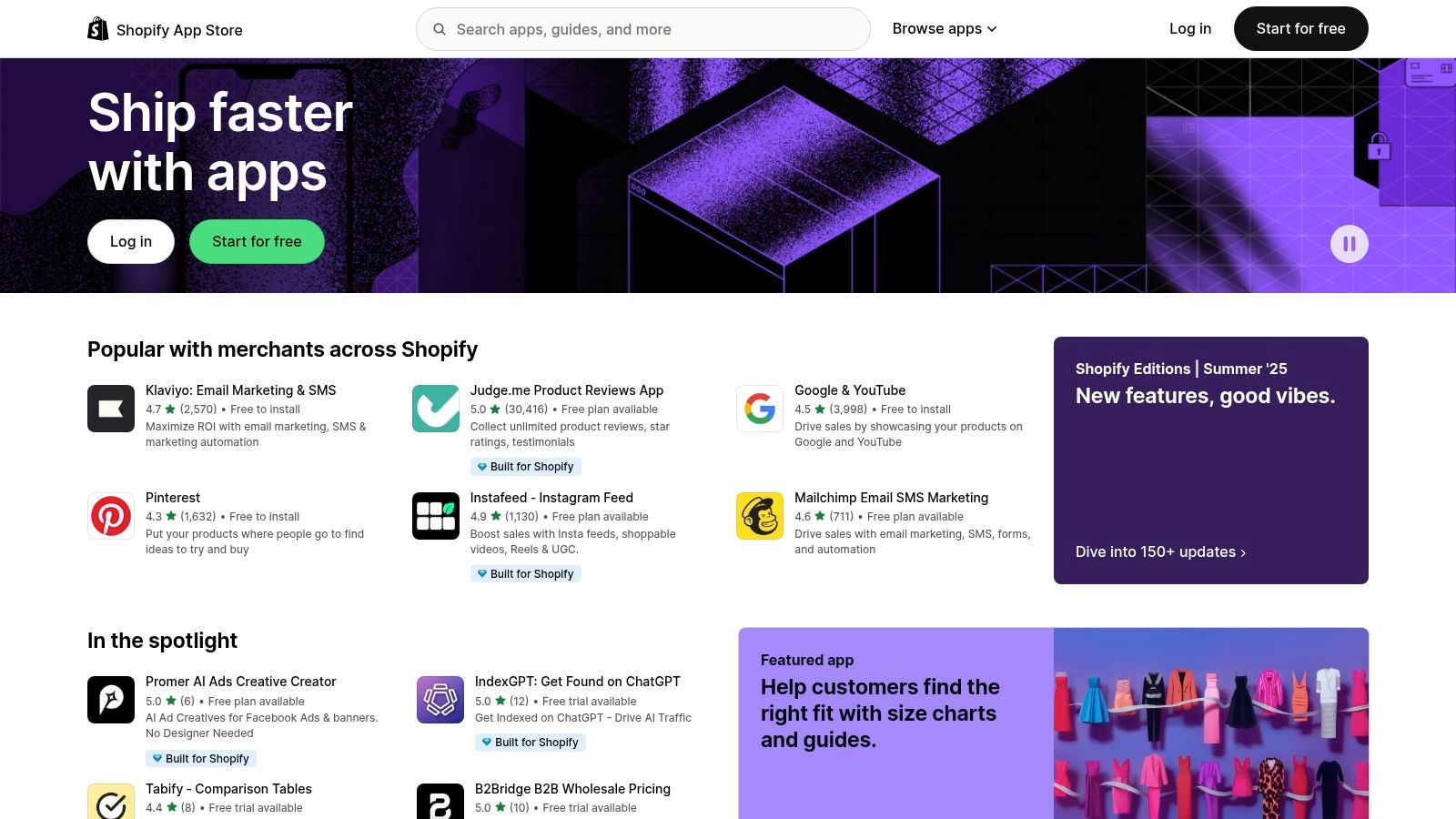The image size is (1456, 819).
Task: Click the search apps input field
Action: point(637,28)
